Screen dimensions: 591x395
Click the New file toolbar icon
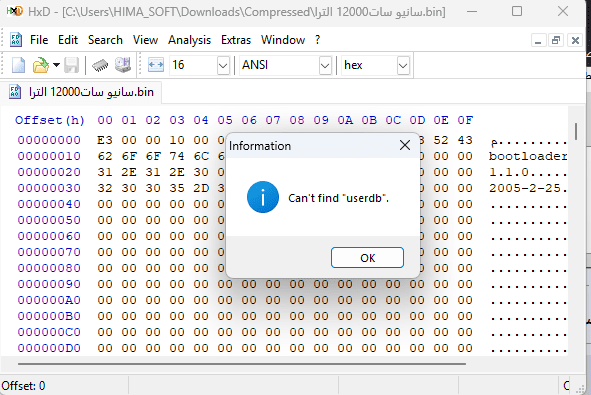[18, 65]
